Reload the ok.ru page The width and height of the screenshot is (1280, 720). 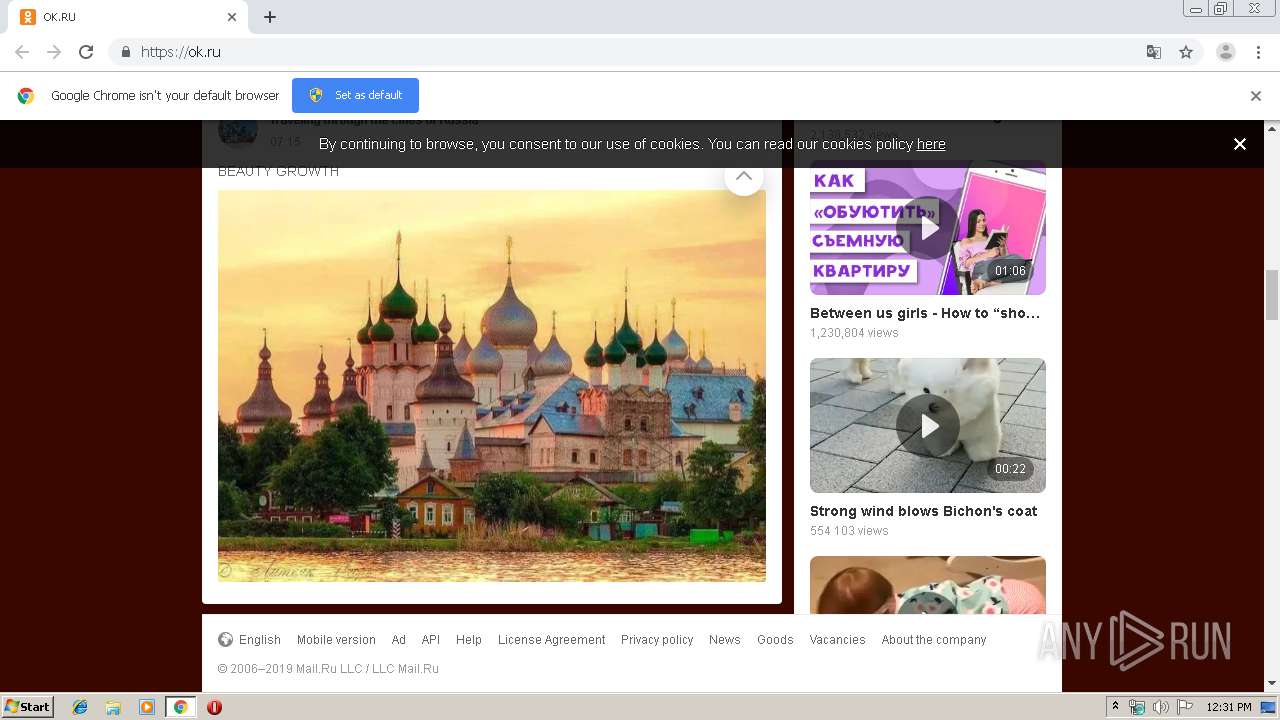(86, 52)
